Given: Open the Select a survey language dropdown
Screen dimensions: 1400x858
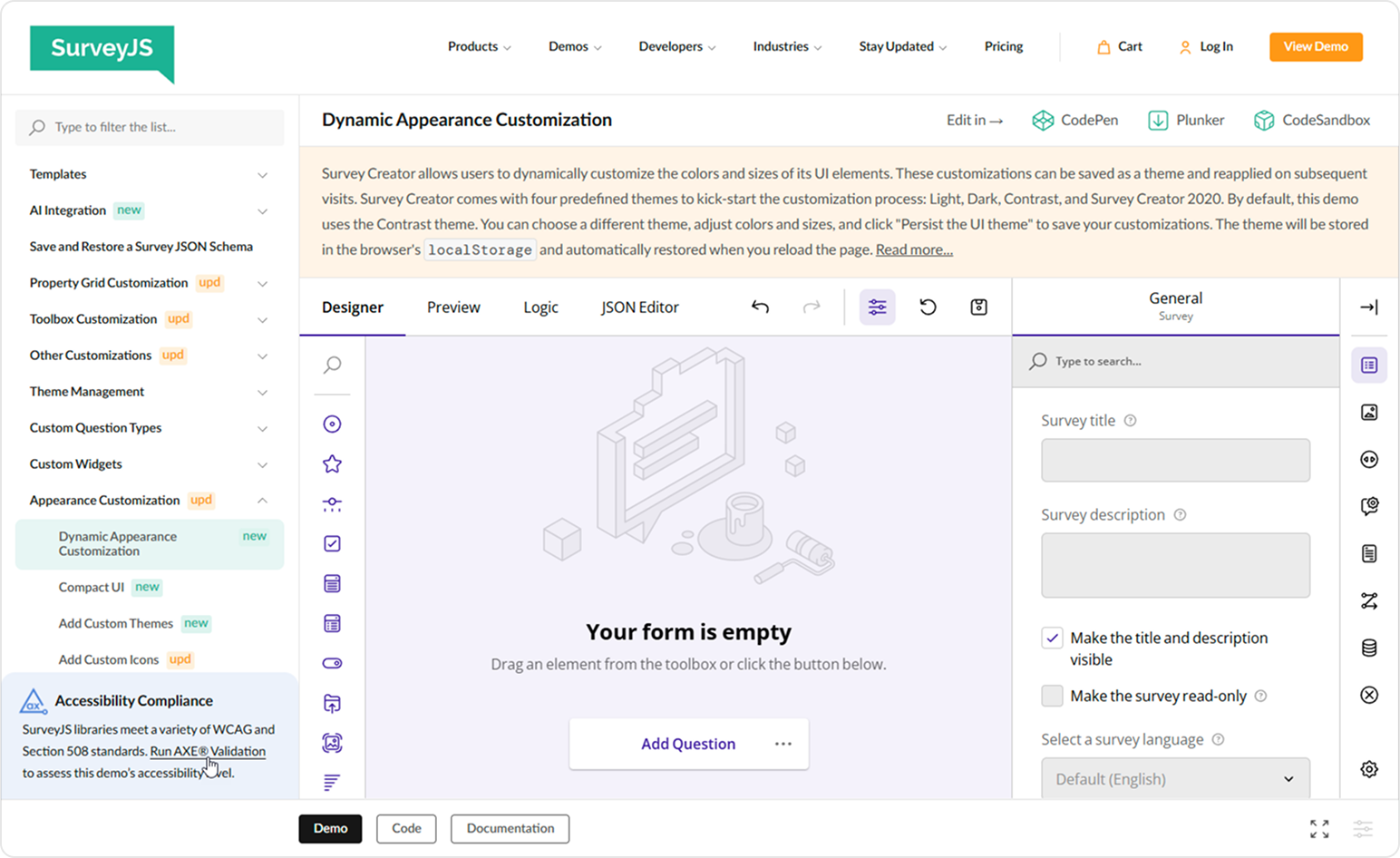Looking at the screenshot, I should pyautogui.click(x=1174, y=778).
